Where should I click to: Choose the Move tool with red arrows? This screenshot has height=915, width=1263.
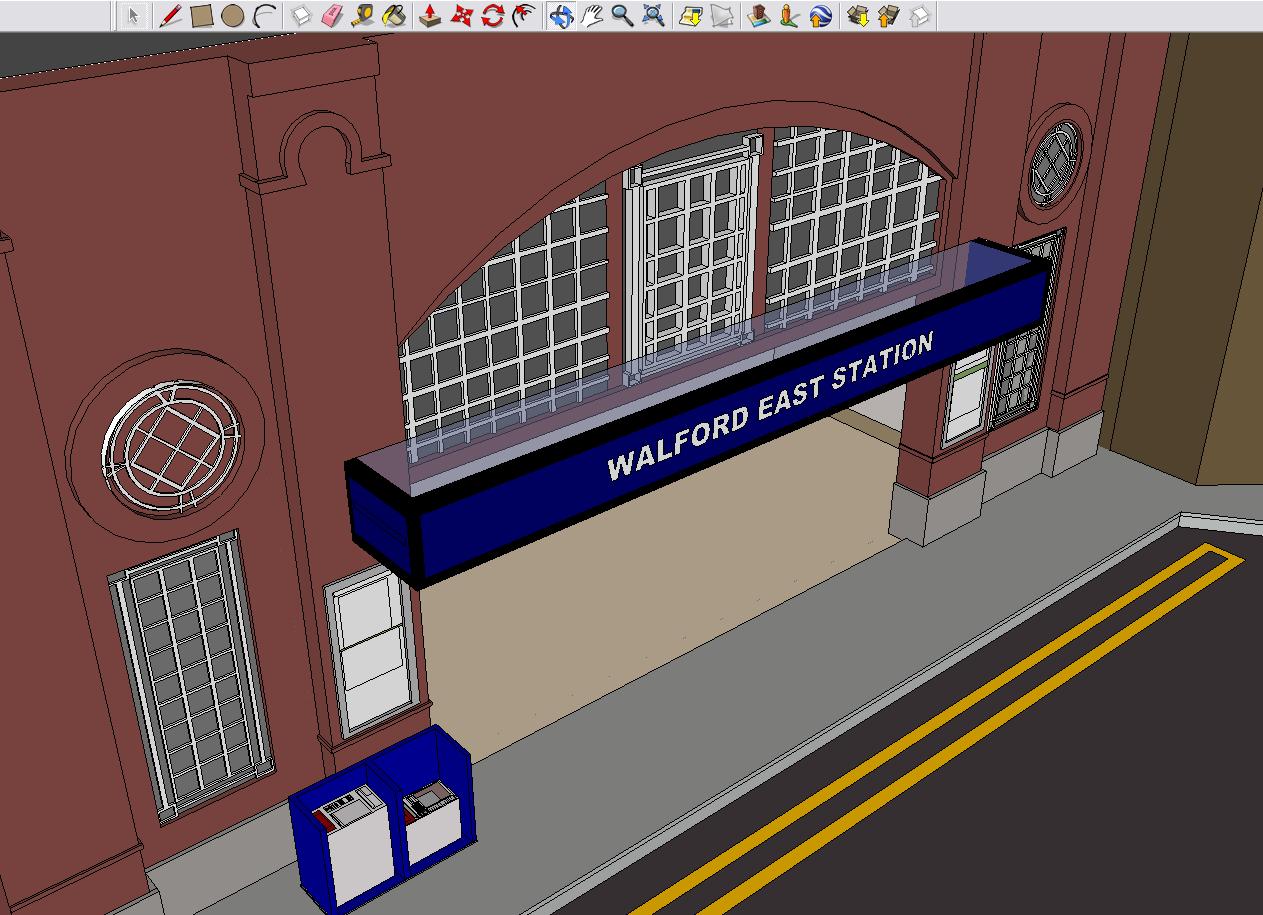click(461, 16)
